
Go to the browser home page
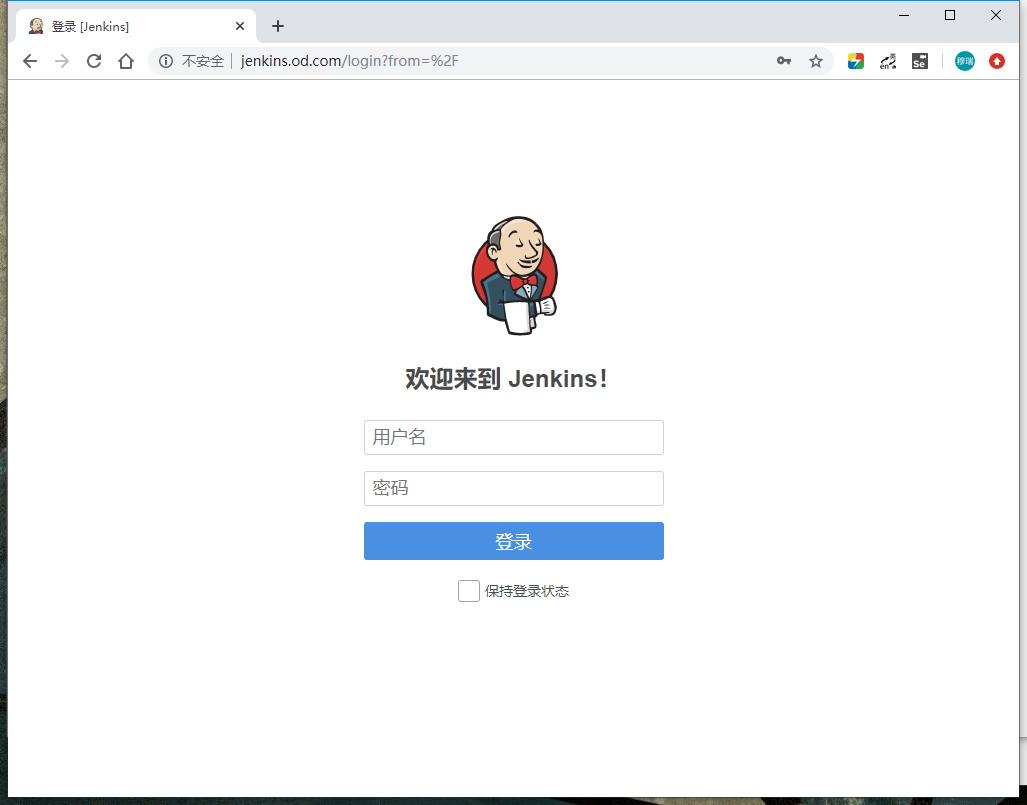tap(126, 61)
